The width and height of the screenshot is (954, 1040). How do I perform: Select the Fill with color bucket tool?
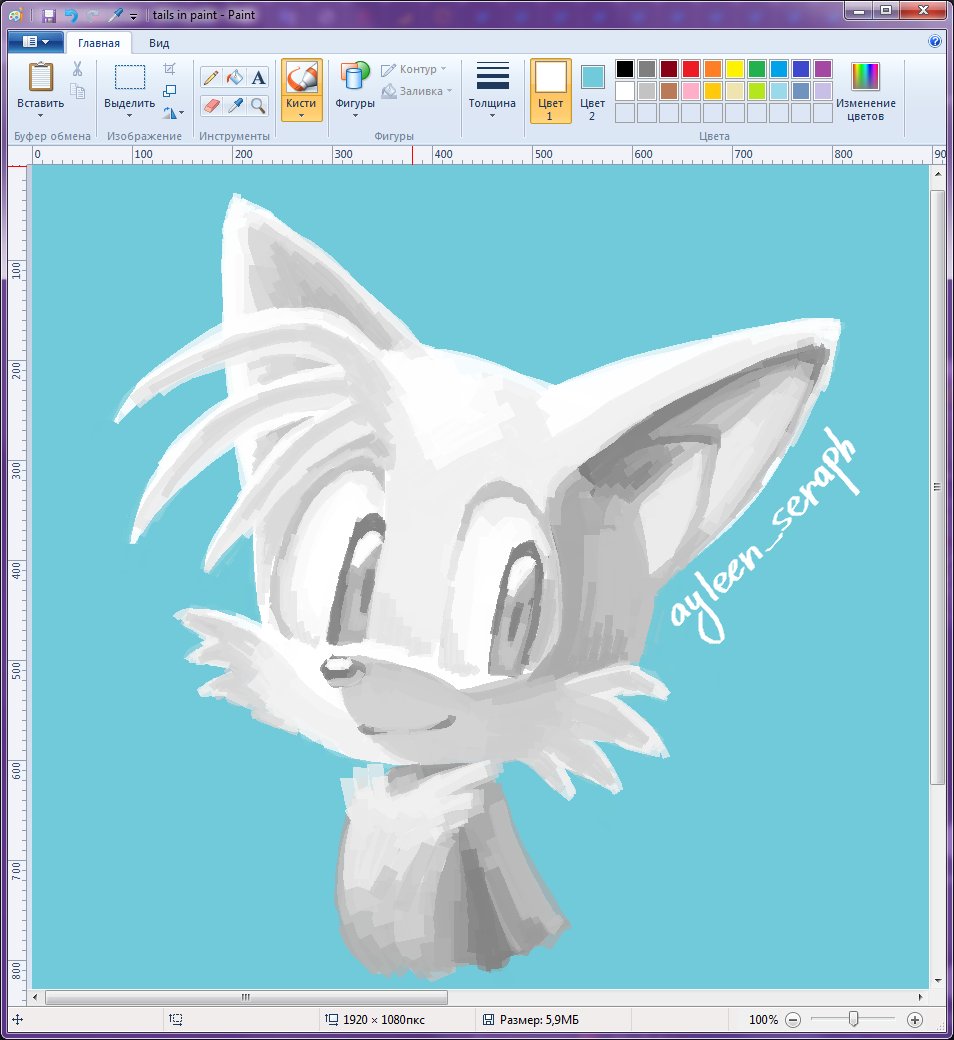pos(235,77)
